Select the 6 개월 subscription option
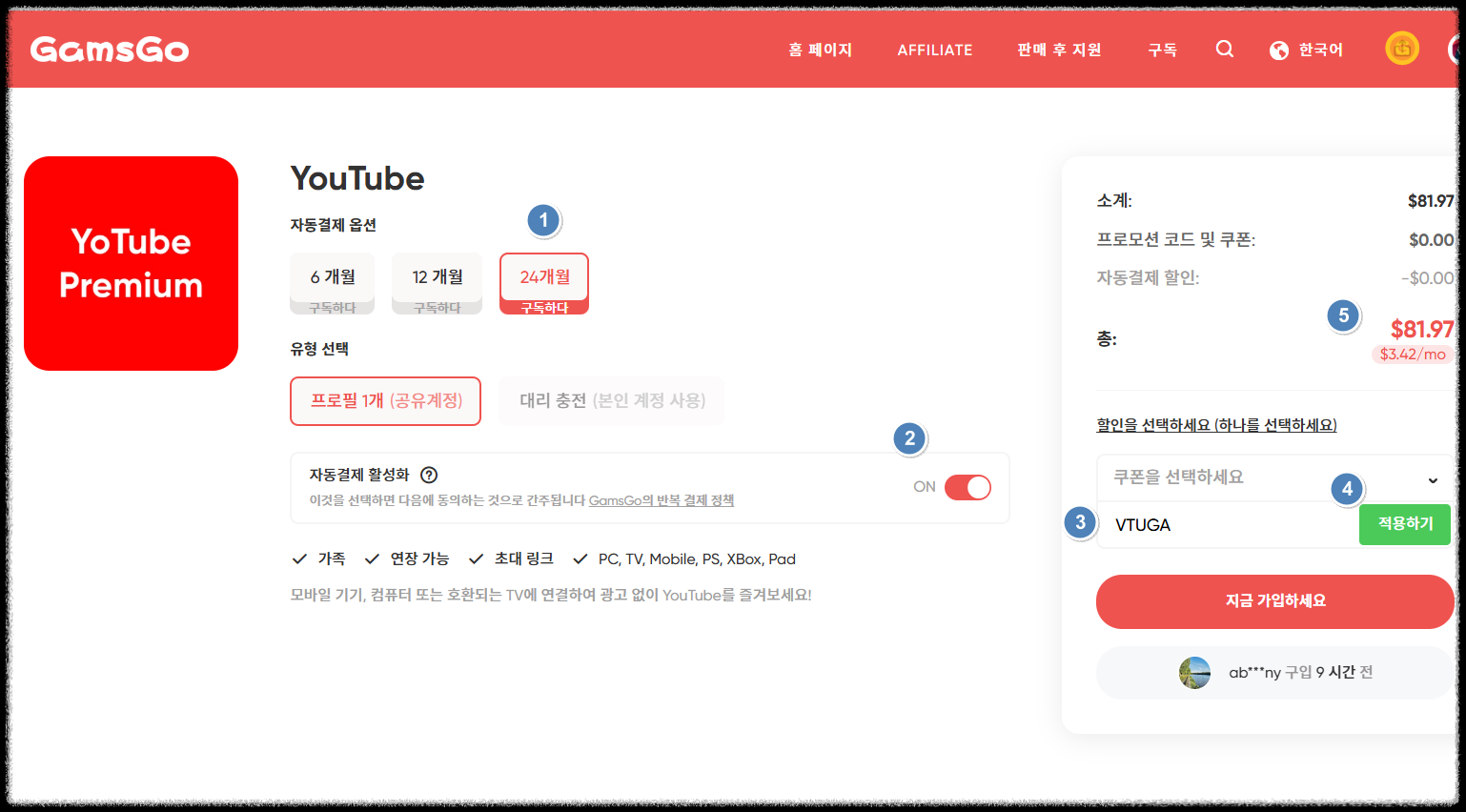This screenshot has height=812, width=1466. 333,284
